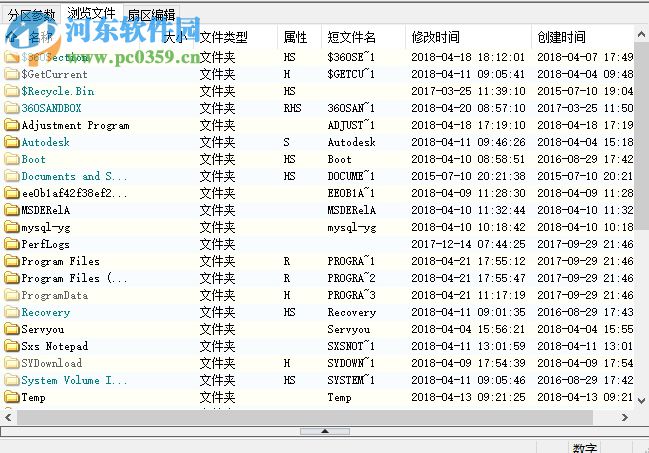Click modified time 2018-04-20 08:57:10
The width and height of the screenshot is (649, 453).
click(x=468, y=108)
